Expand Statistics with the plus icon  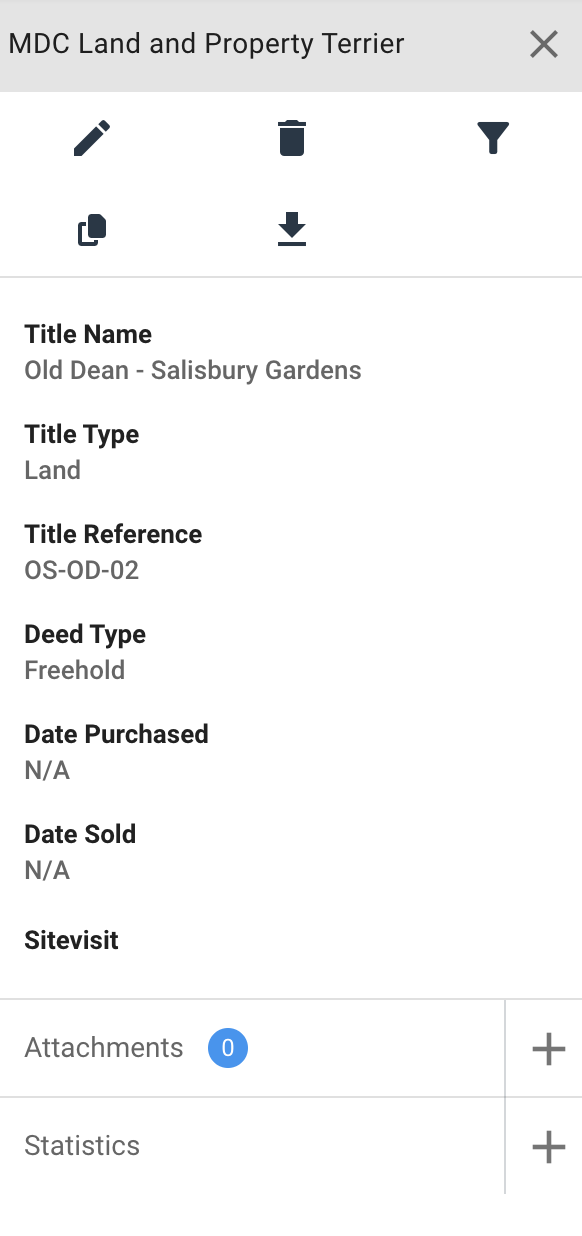(548, 1146)
